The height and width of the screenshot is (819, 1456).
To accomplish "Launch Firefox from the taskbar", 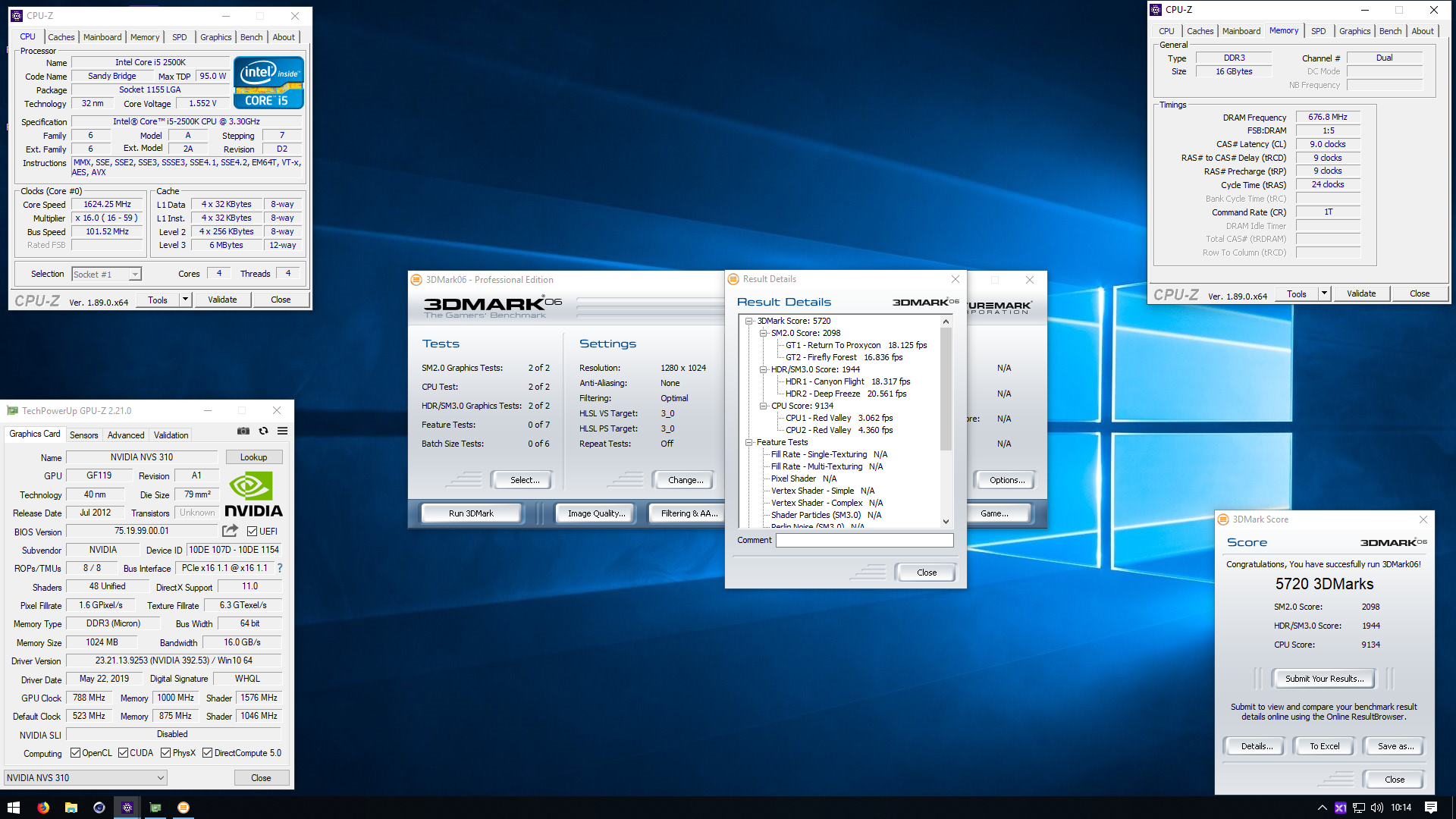I will [43, 808].
